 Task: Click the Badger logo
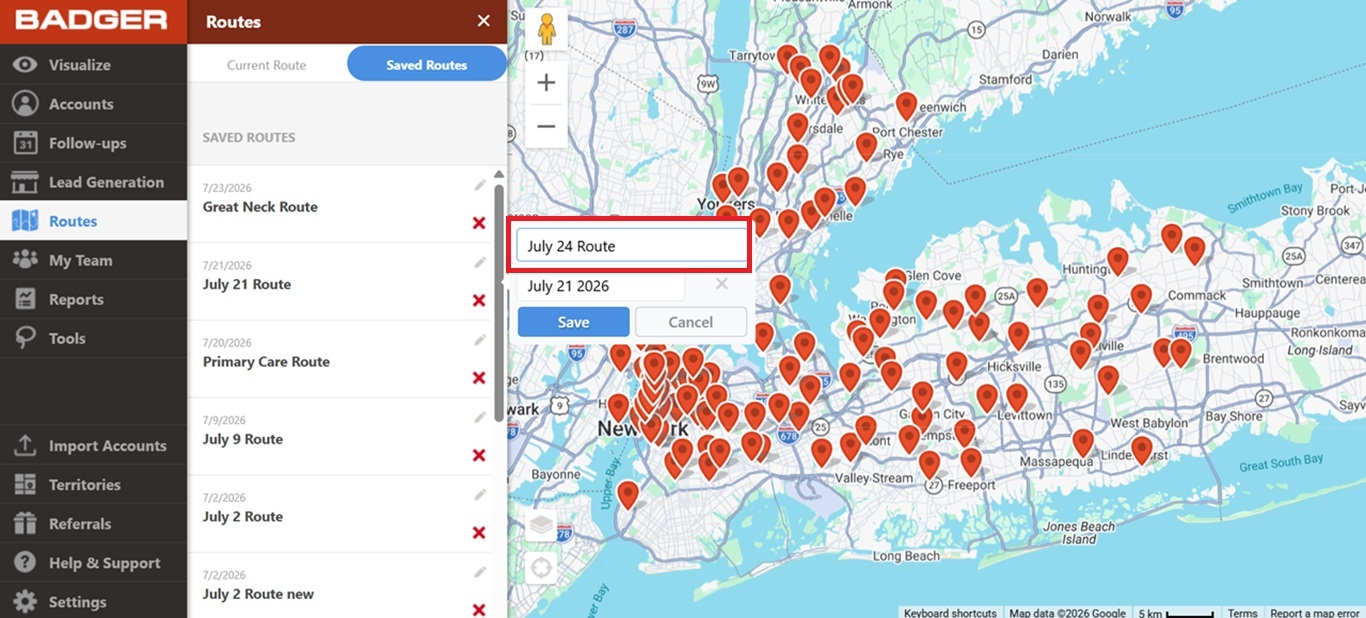(91, 20)
